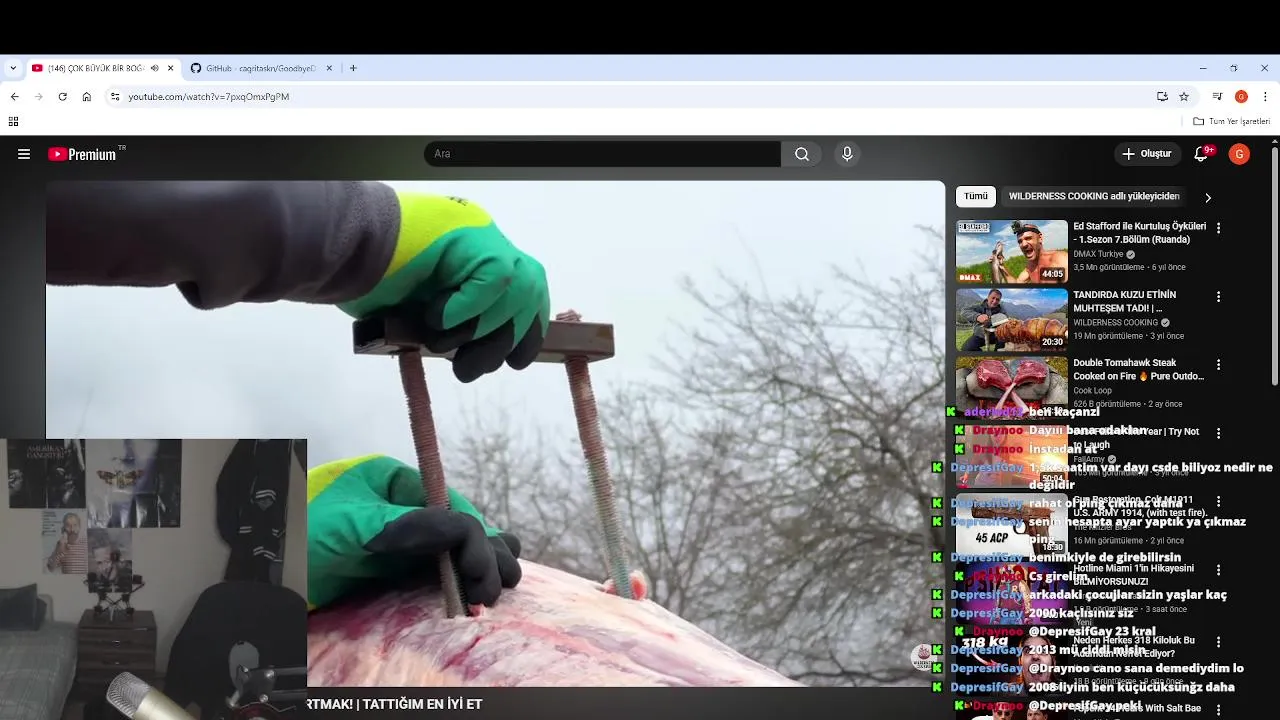Click the main video player
Screen dimensions: 1280x720
click(x=495, y=433)
